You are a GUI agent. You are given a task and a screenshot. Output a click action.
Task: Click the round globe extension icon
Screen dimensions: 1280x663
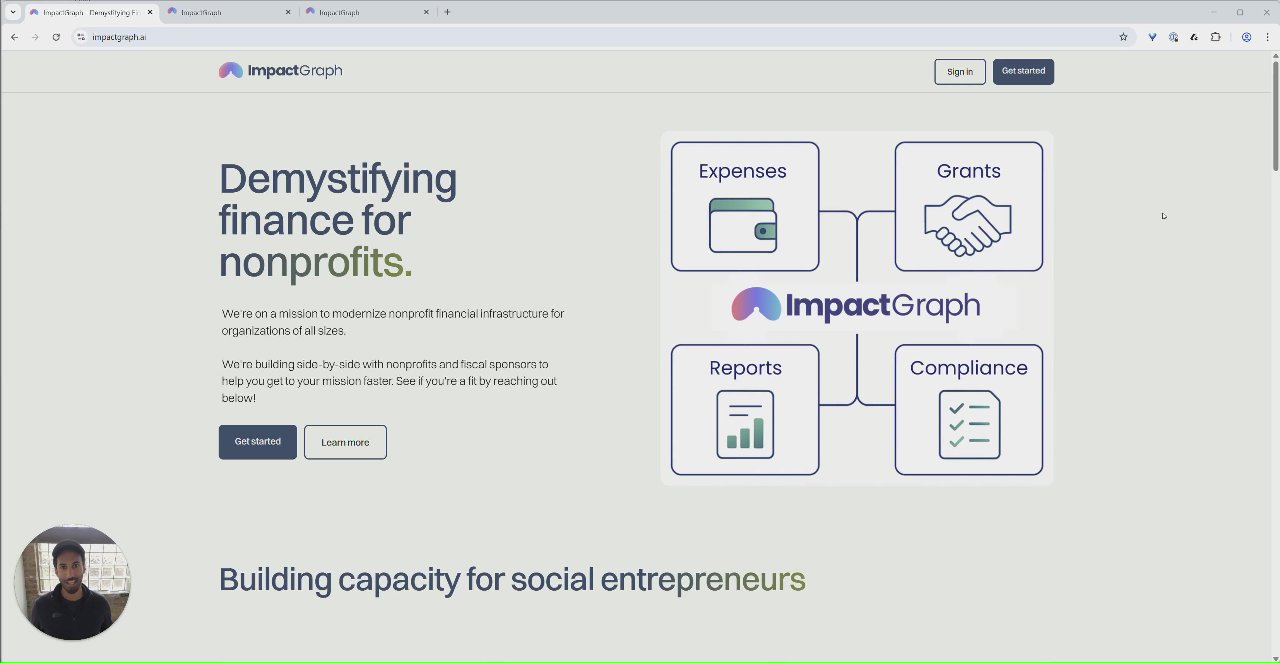pyautogui.click(x=1173, y=37)
